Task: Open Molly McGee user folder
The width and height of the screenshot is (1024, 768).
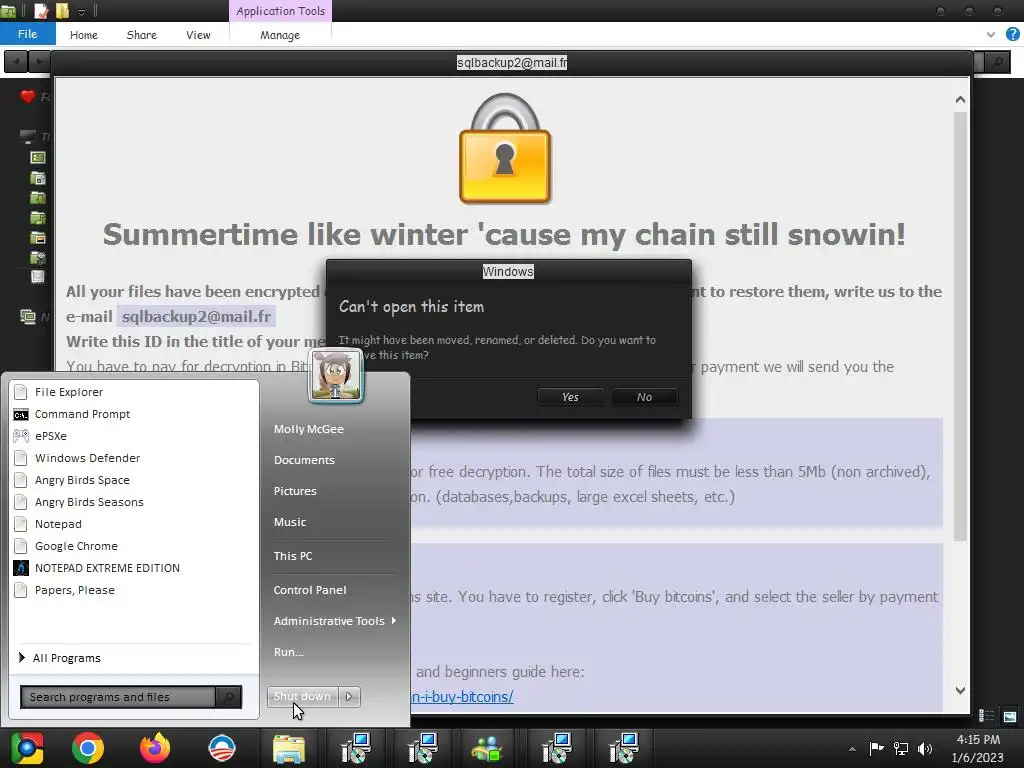Action: (309, 429)
